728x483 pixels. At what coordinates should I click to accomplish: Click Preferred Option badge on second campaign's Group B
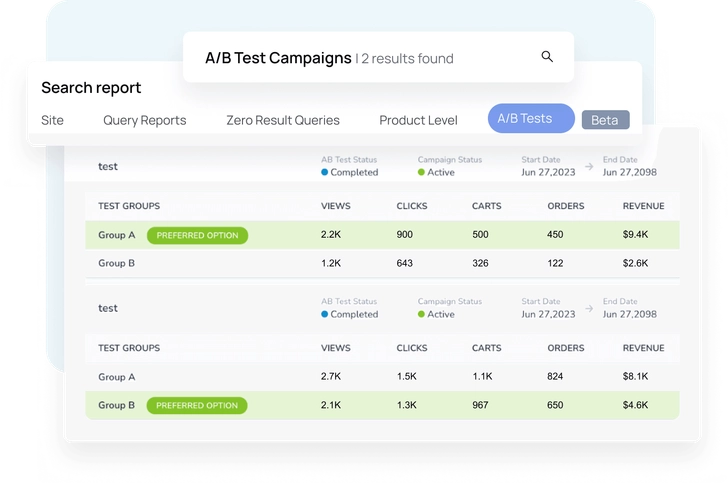click(197, 405)
